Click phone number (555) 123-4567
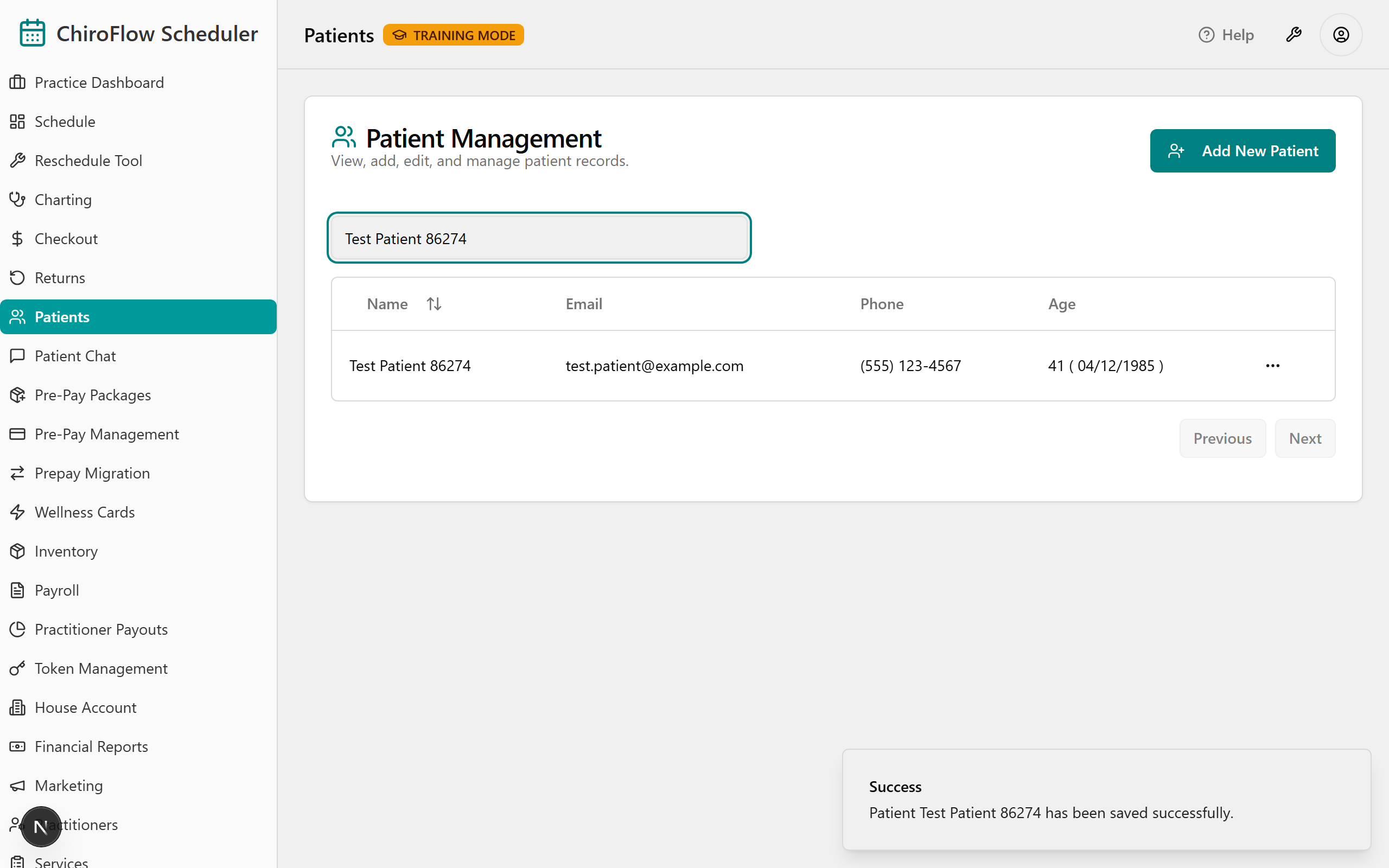 click(910, 366)
